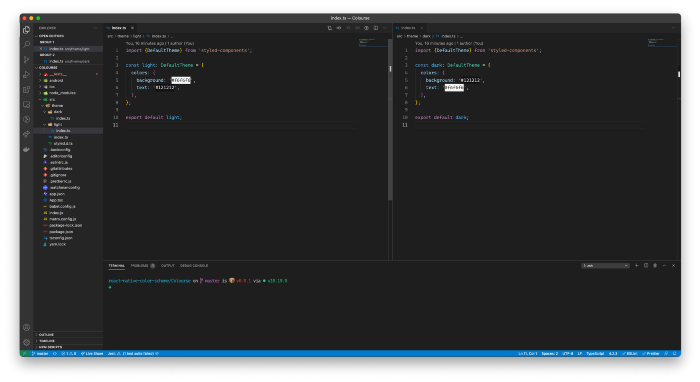The height and width of the screenshot is (382, 700).
Task: Click the new terminal plus icon
Action: (x=637, y=266)
